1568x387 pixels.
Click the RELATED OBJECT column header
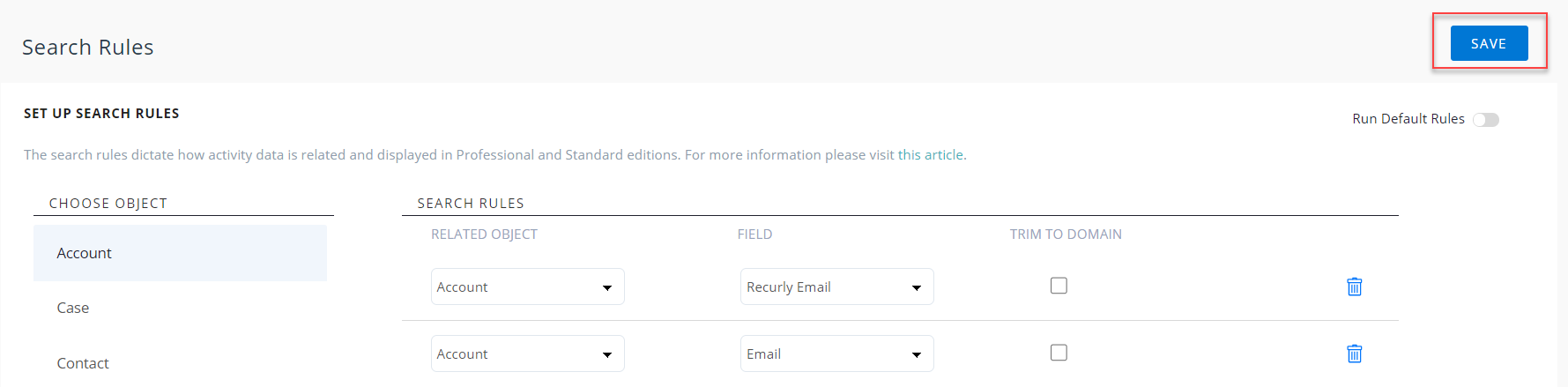[484, 234]
